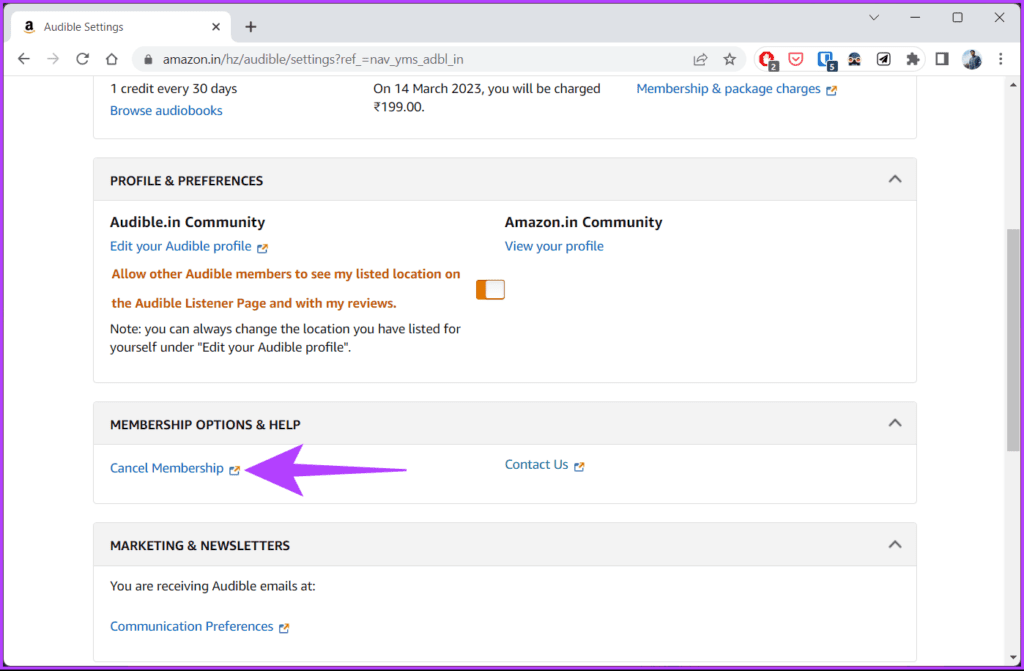Click the page vertical scrollbar thumb

pos(1013,340)
